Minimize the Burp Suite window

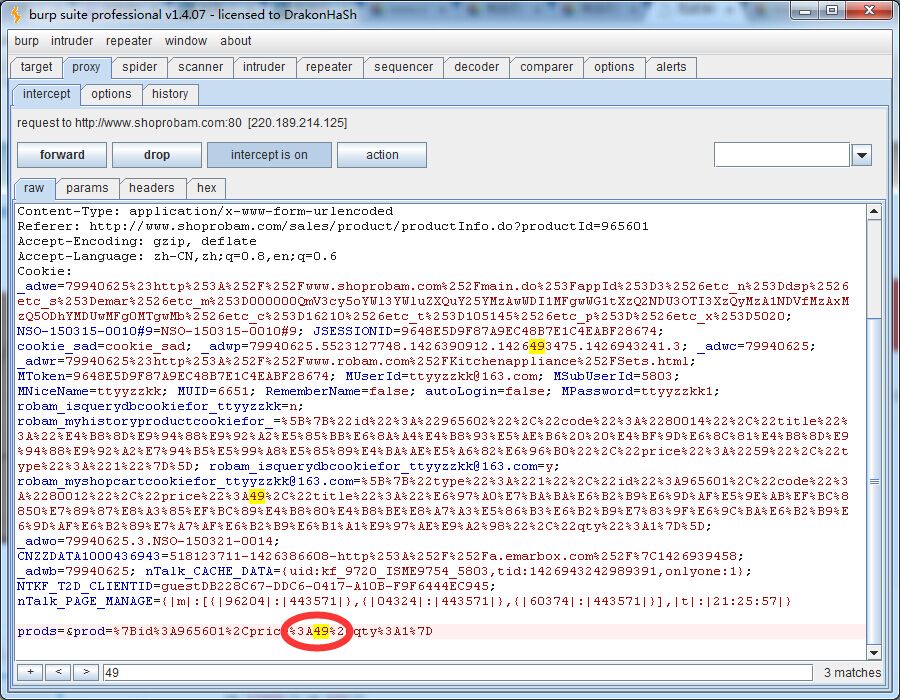pyautogui.click(x=805, y=11)
